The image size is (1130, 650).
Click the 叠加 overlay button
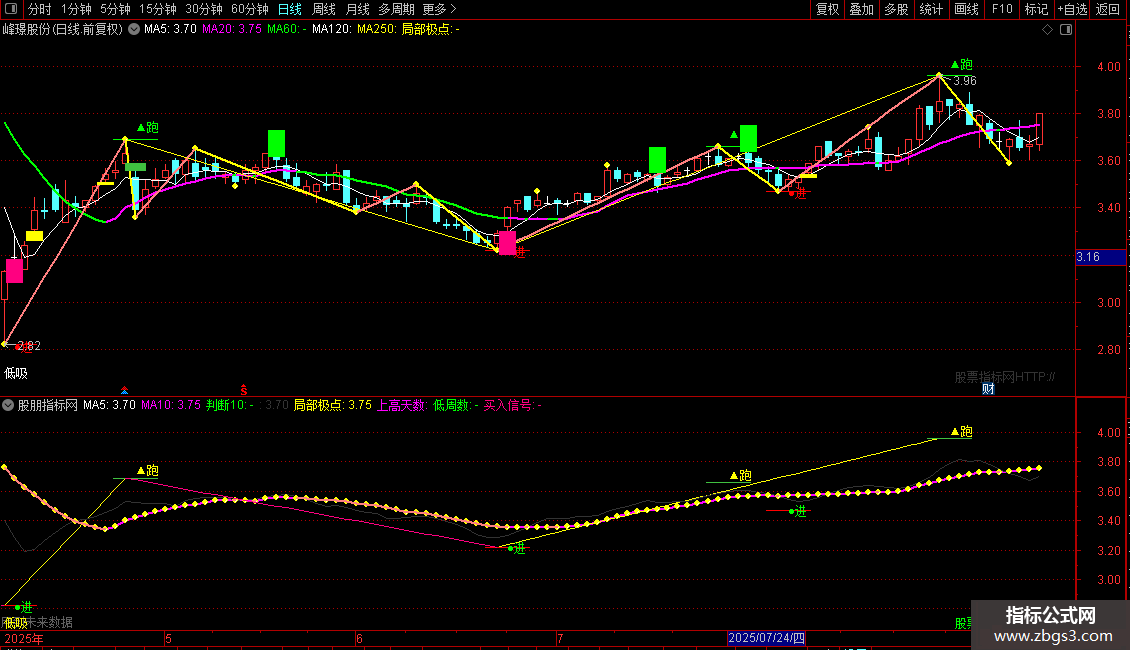pos(862,9)
